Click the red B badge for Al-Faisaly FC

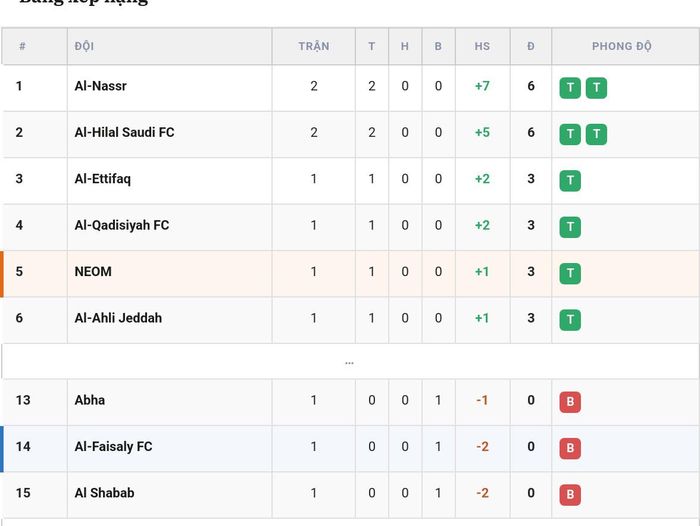(570, 448)
